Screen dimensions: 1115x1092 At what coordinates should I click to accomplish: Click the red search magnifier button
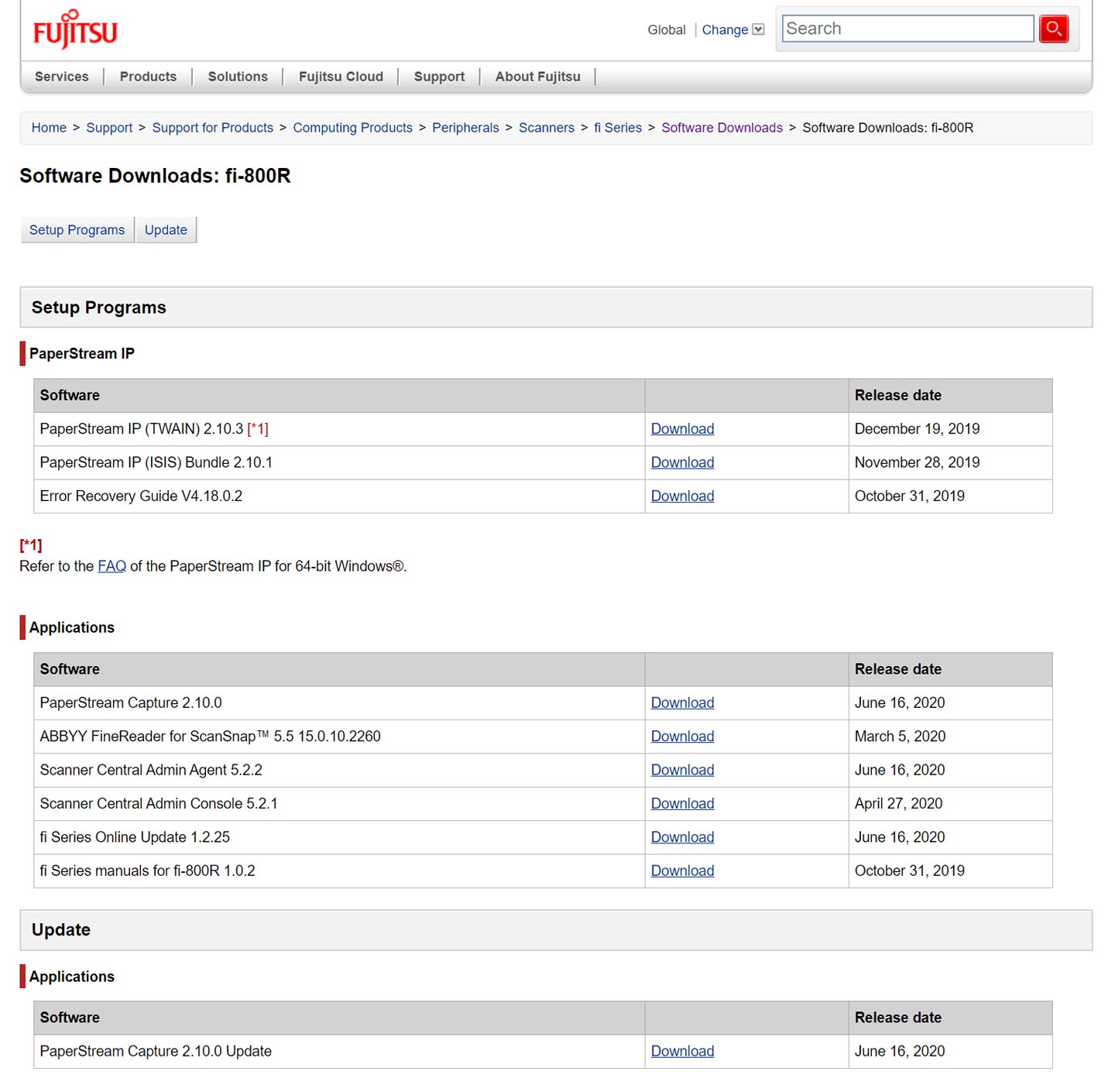pos(1054,29)
